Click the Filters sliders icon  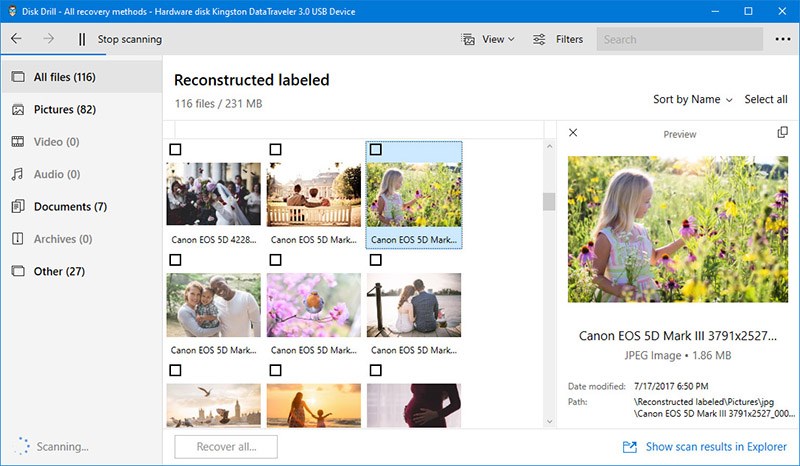coord(539,39)
